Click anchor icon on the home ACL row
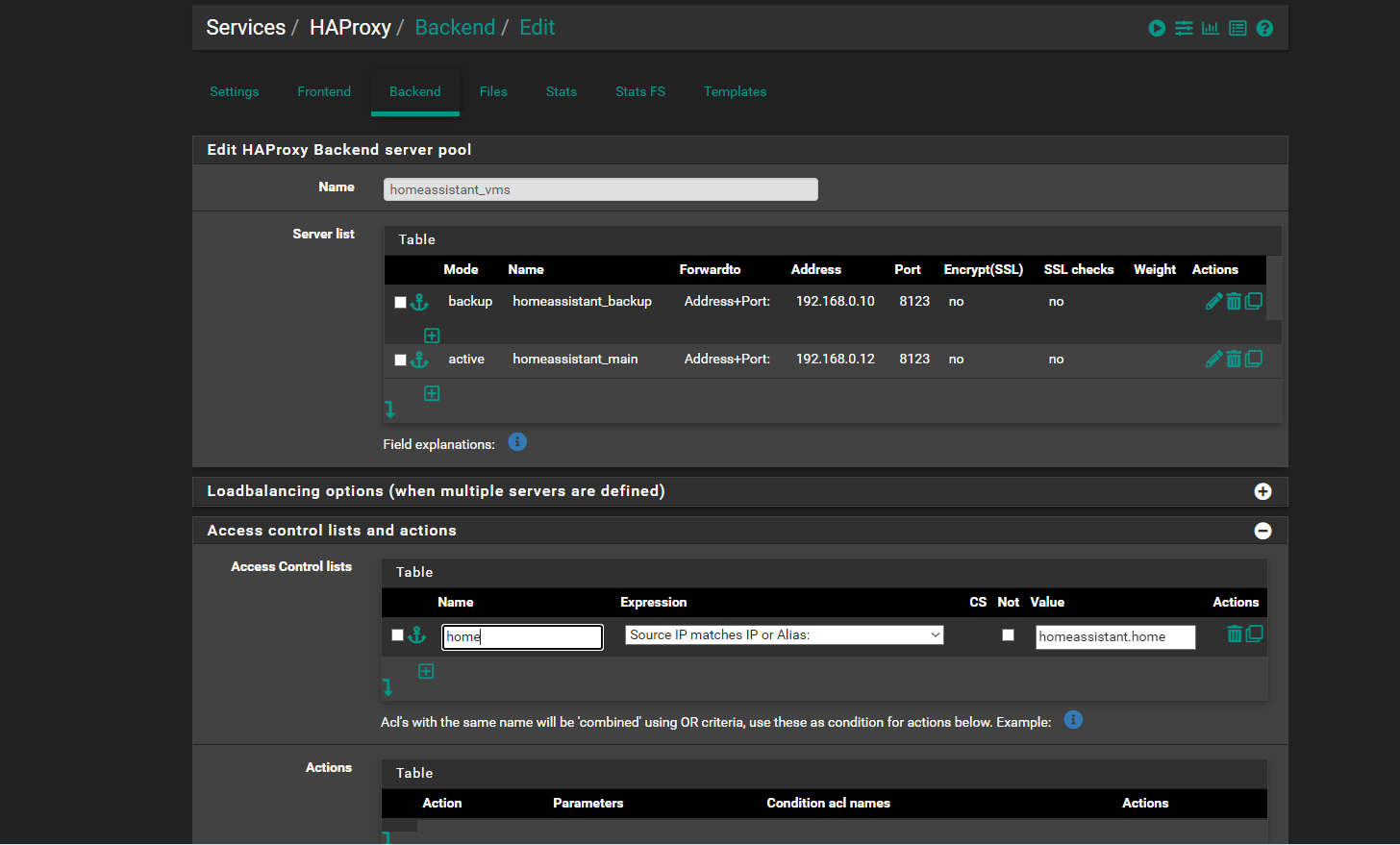The image size is (1400, 845). (416, 634)
